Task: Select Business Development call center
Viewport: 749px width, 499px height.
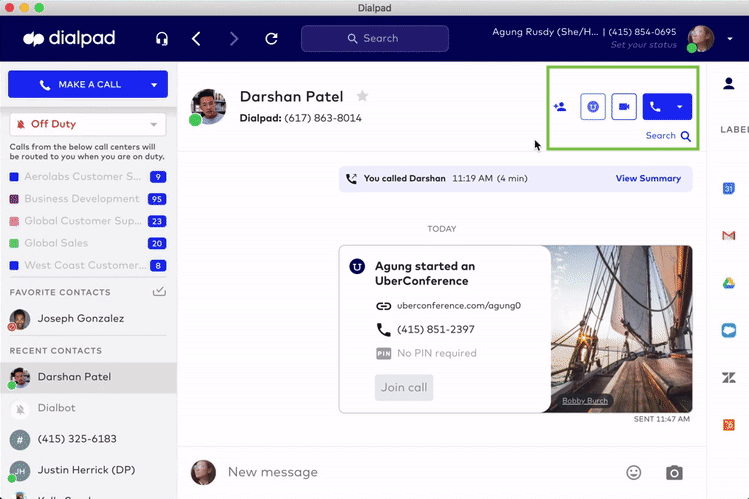Action: (88, 199)
